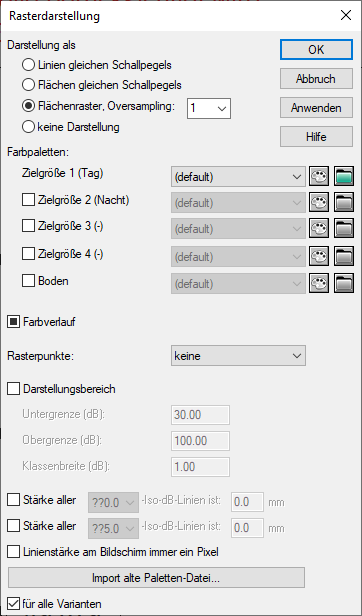This screenshot has height=616, width=362.
Task: Enable Zielgröße 2 (Nacht) checkbox
Action: [x=28, y=200]
